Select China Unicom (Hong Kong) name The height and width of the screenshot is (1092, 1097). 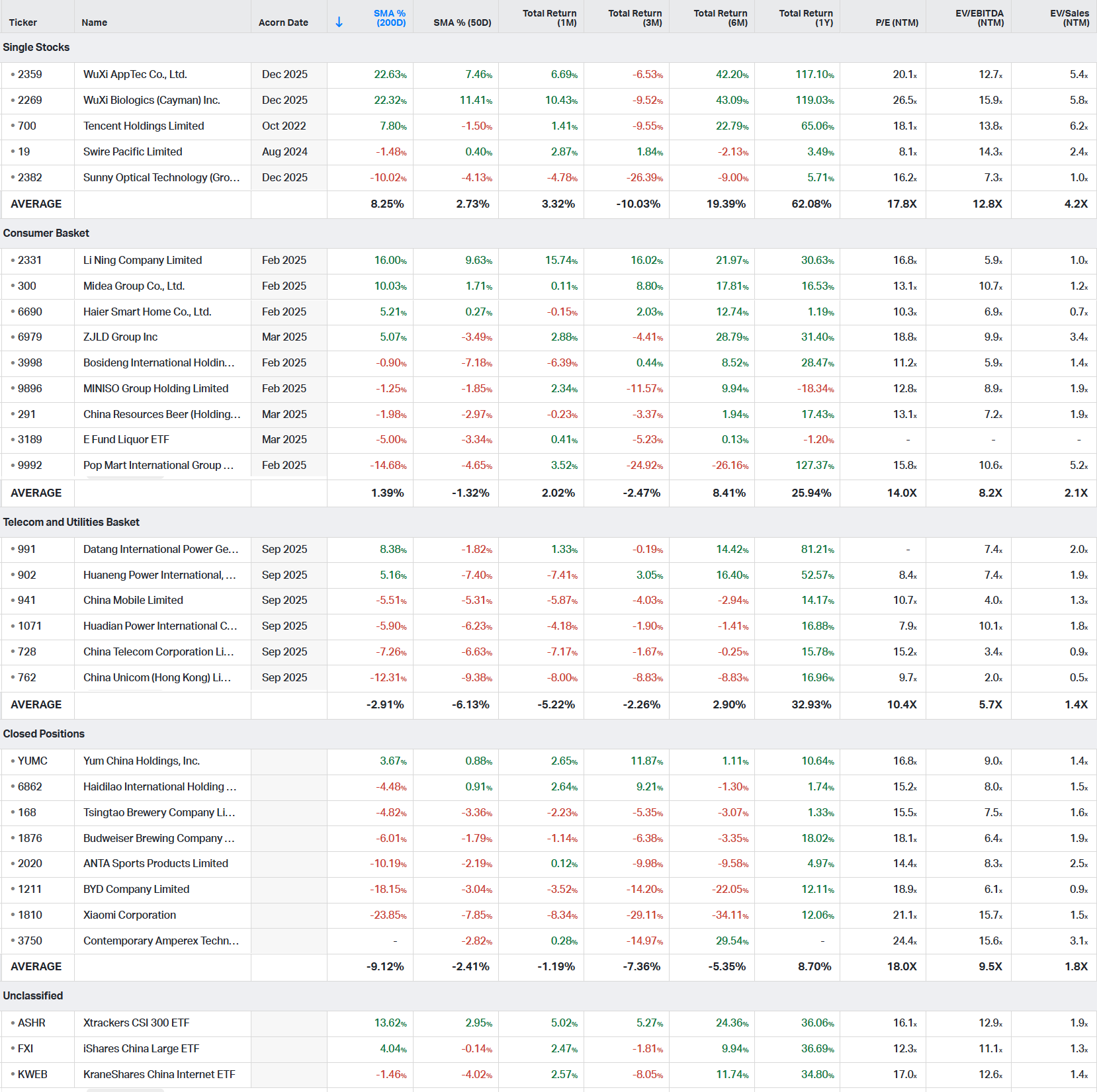(157, 678)
